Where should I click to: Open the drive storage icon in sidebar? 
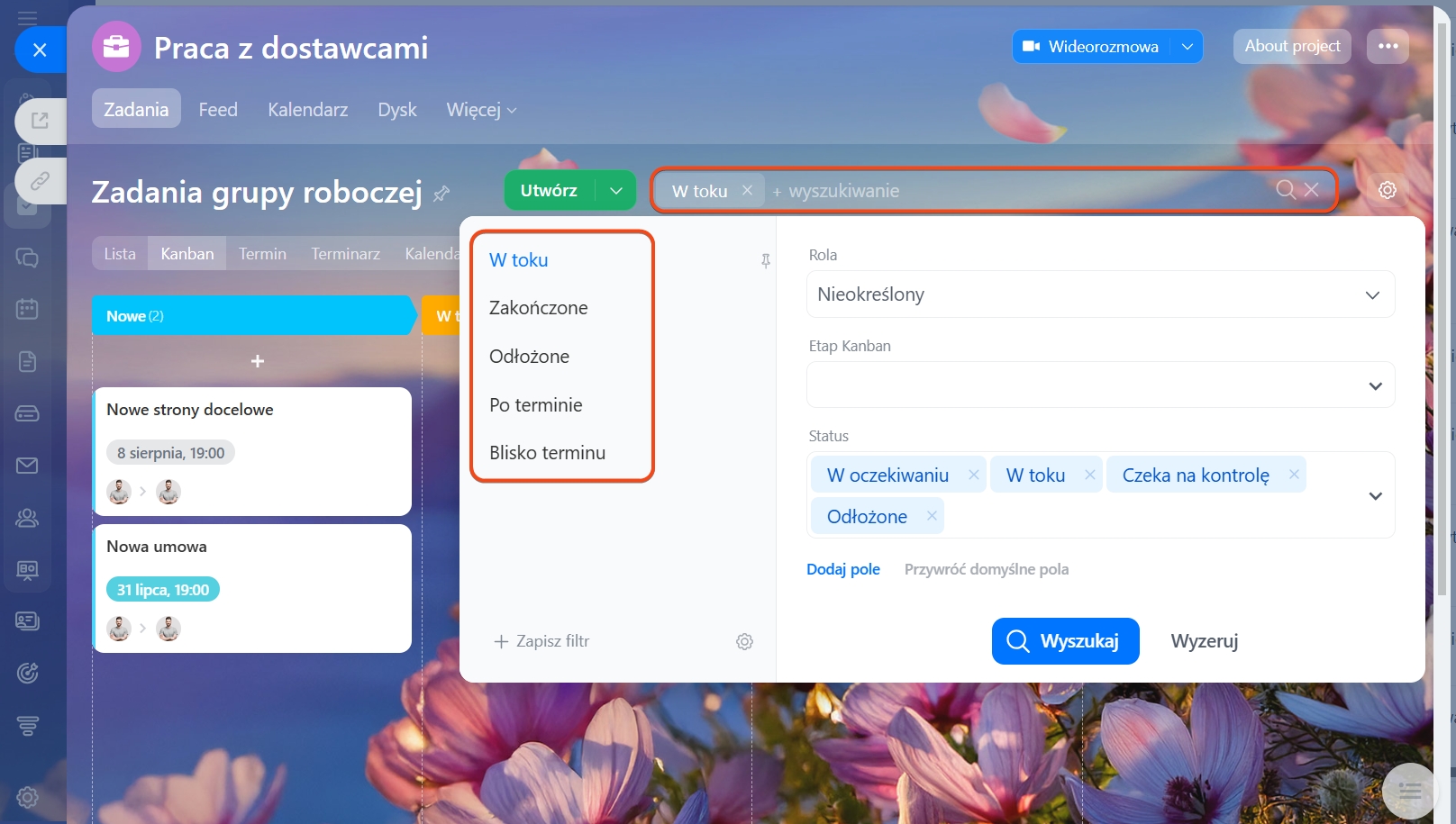(x=27, y=413)
